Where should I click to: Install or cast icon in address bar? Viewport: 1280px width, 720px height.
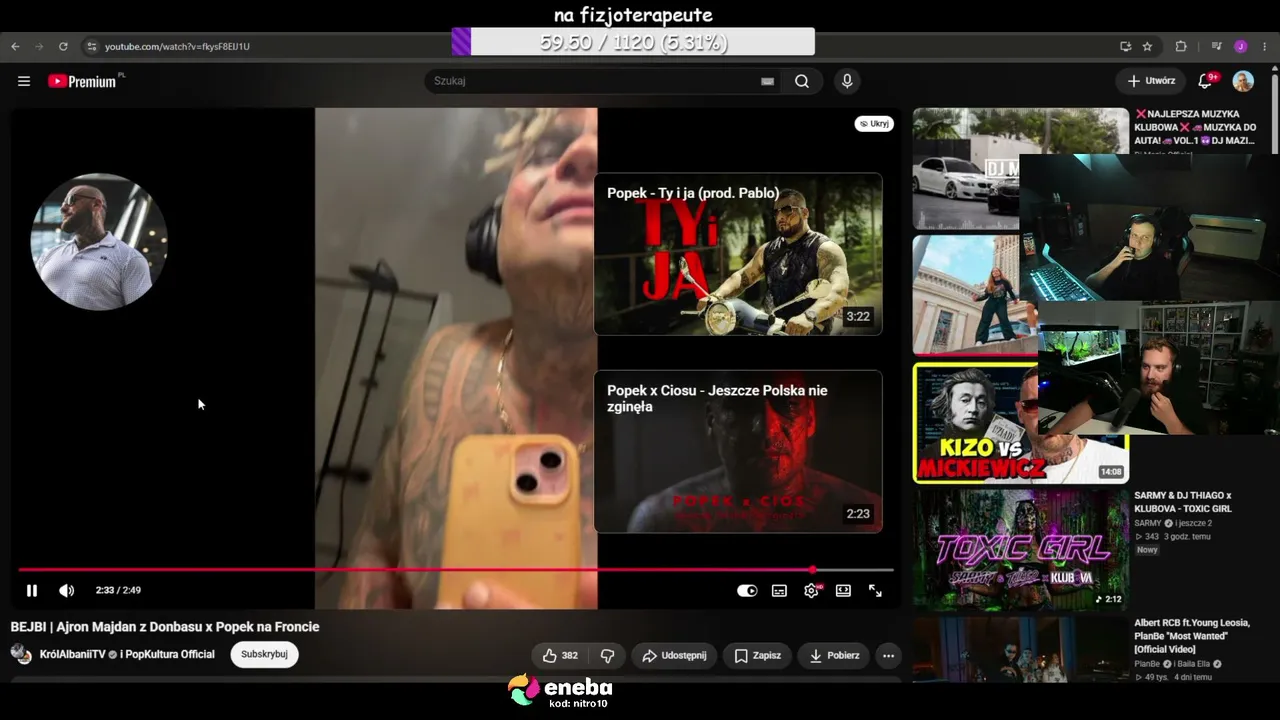1125,46
